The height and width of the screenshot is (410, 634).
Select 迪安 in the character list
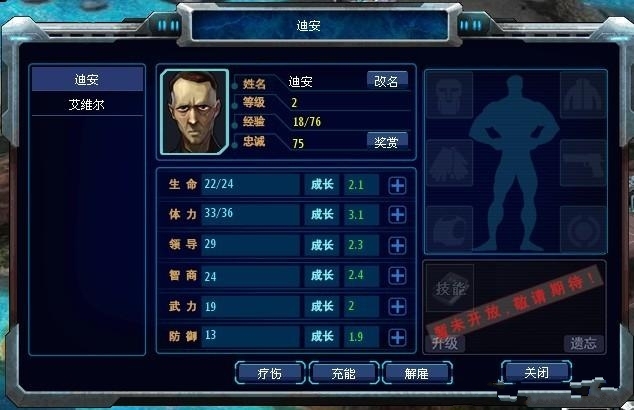pos(87,79)
